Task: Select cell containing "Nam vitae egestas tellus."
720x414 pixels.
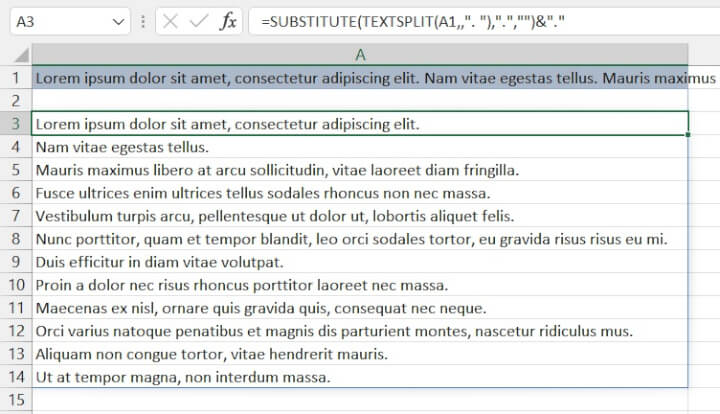Action: coord(122,147)
